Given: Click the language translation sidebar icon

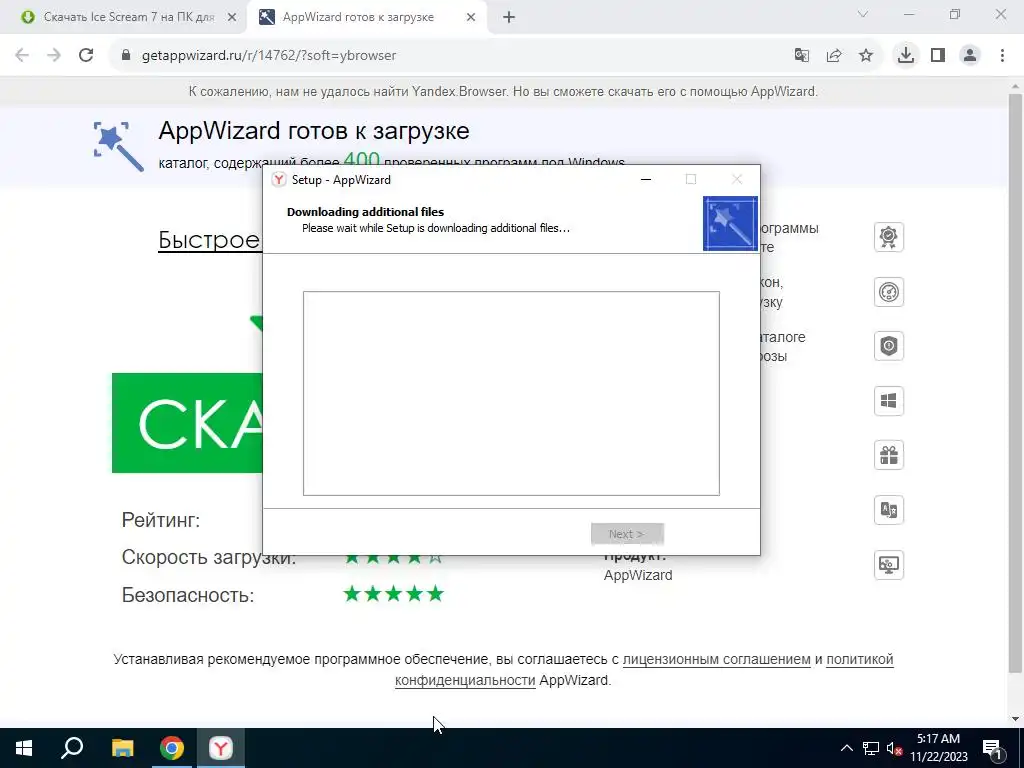Looking at the screenshot, I should [x=889, y=510].
